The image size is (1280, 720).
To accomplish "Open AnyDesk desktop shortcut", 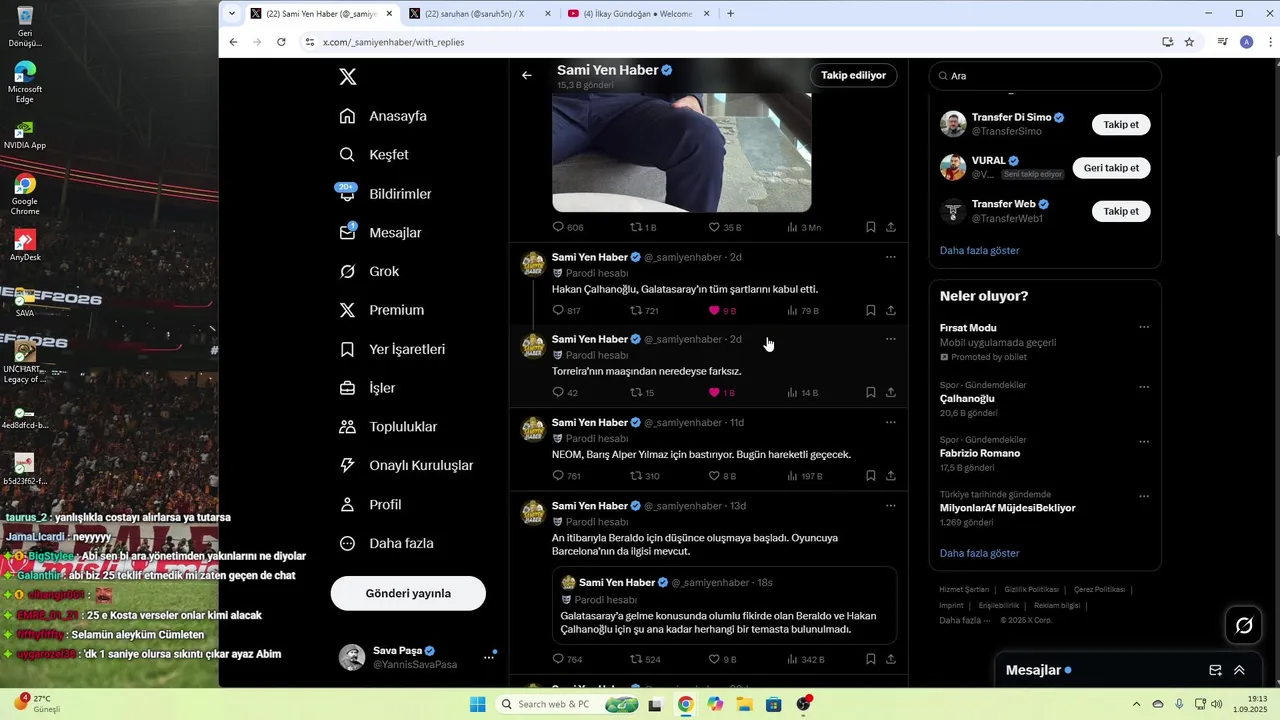I will pyautogui.click(x=25, y=246).
